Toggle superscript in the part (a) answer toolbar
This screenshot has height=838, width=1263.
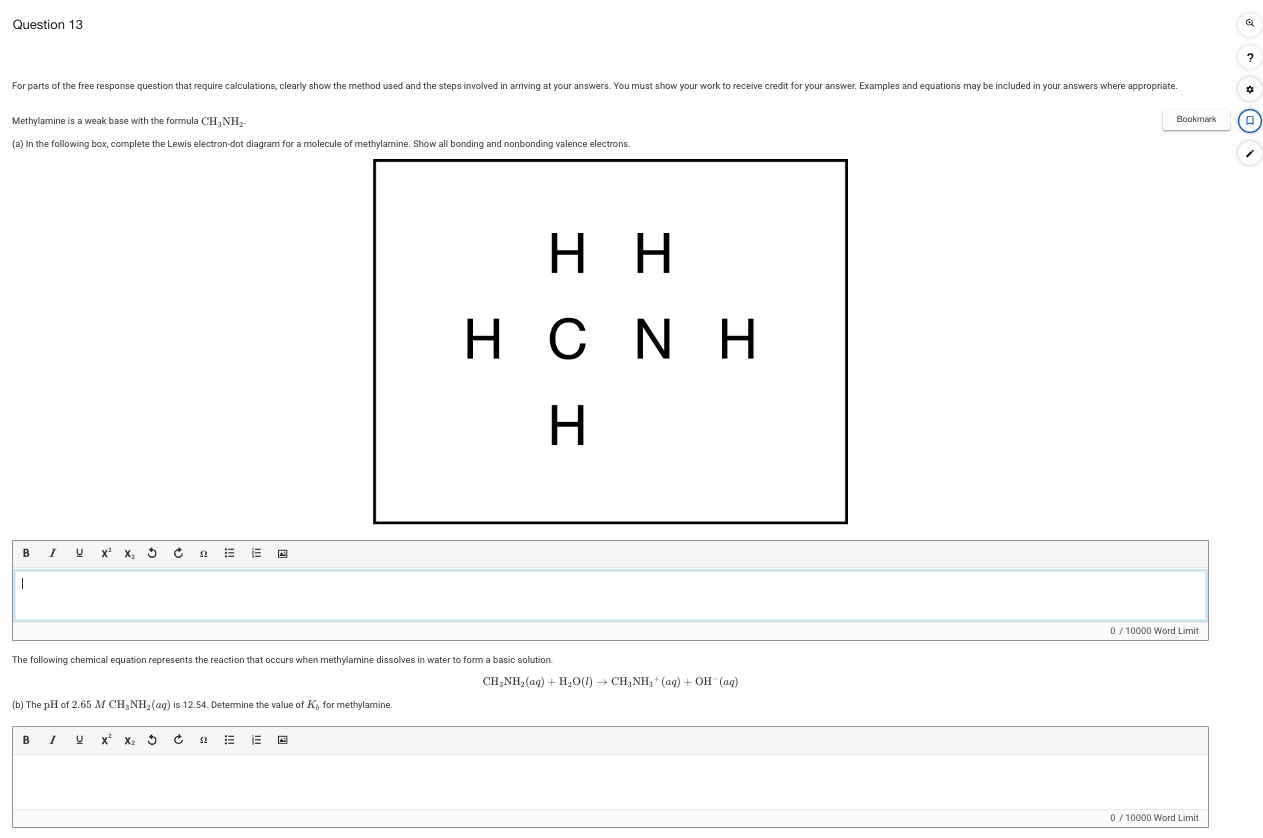tap(105, 553)
